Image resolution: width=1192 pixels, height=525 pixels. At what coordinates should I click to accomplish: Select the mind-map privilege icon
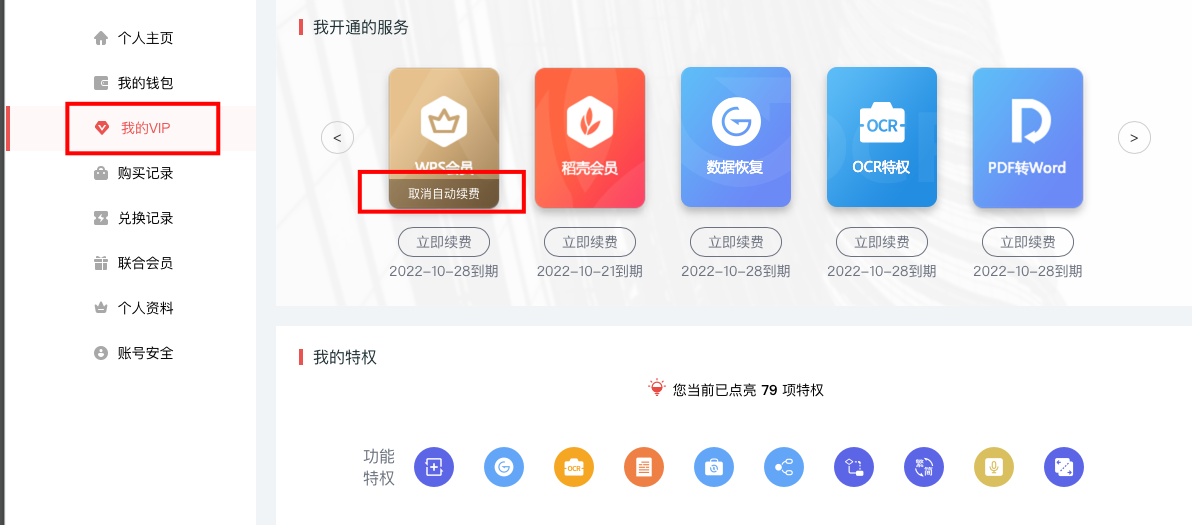pos(784,467)
